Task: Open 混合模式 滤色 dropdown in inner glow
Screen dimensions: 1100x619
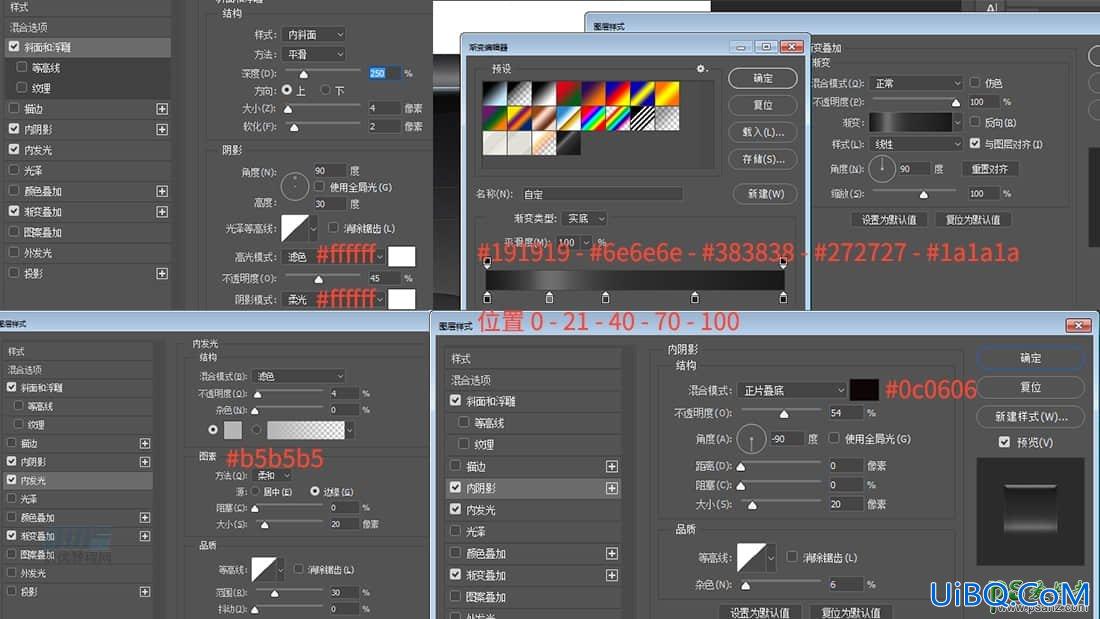Action: (x=300, y=376)
